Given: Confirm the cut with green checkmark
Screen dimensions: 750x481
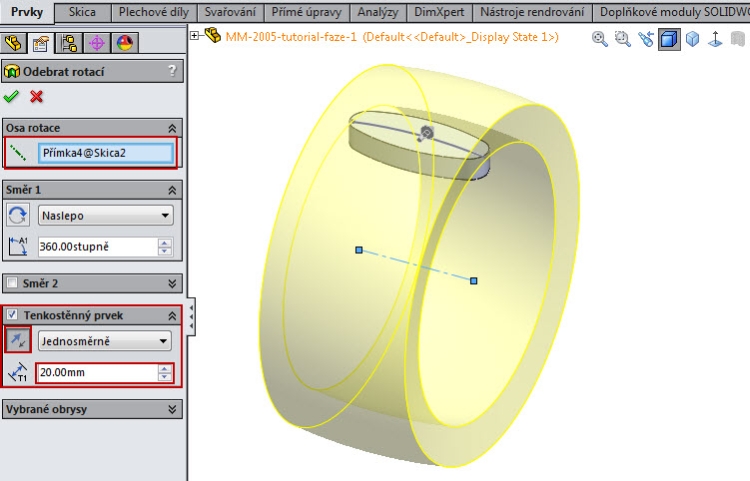Looking at the screenshot, I should click(x=11, y=97).
